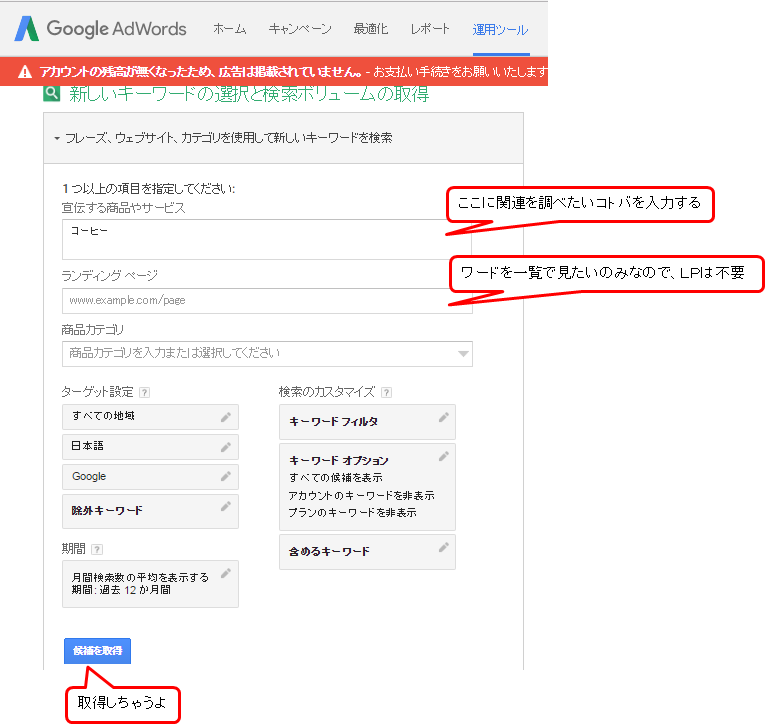Click プランのキーワードを非表示 text
This screenshot has width=765, height=724.
coord(352,513)
